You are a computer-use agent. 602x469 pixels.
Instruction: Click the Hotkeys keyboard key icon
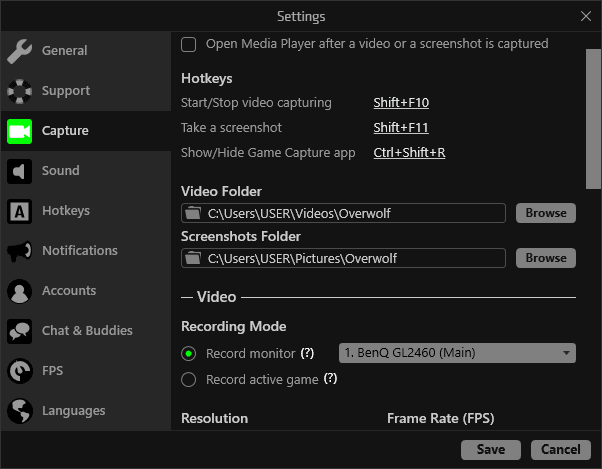20,211
